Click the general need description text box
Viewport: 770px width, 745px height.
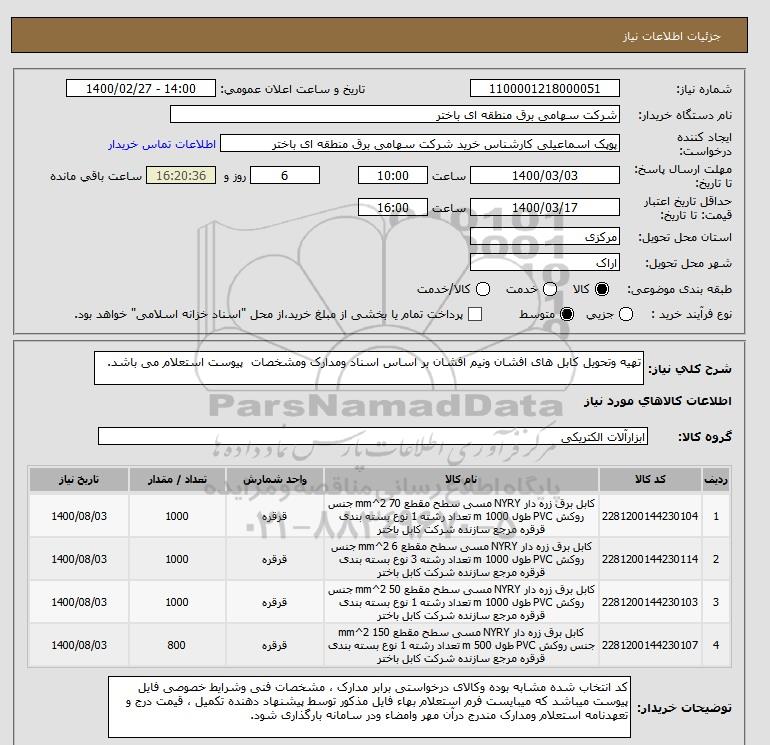[369, 368]
